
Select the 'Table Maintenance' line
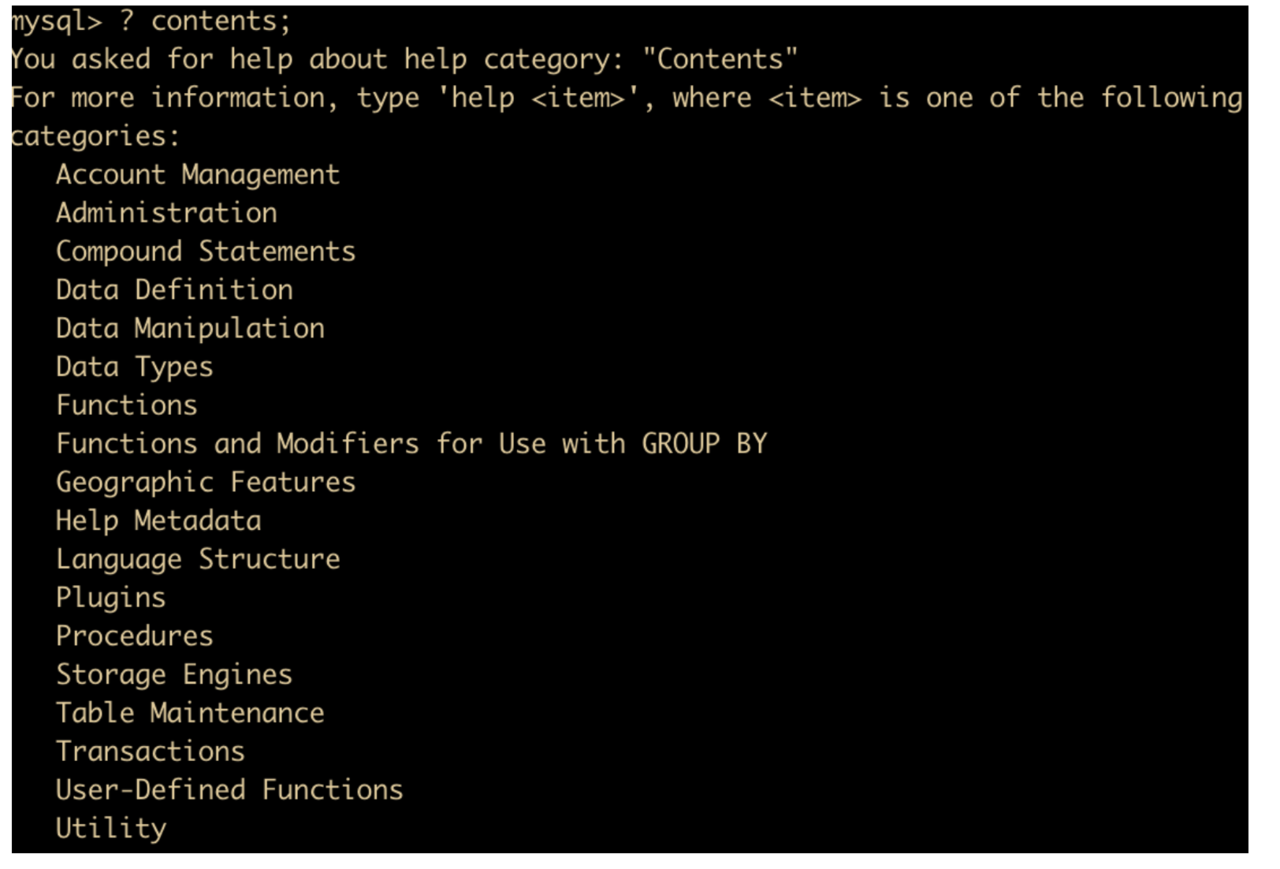click(190, 713)
